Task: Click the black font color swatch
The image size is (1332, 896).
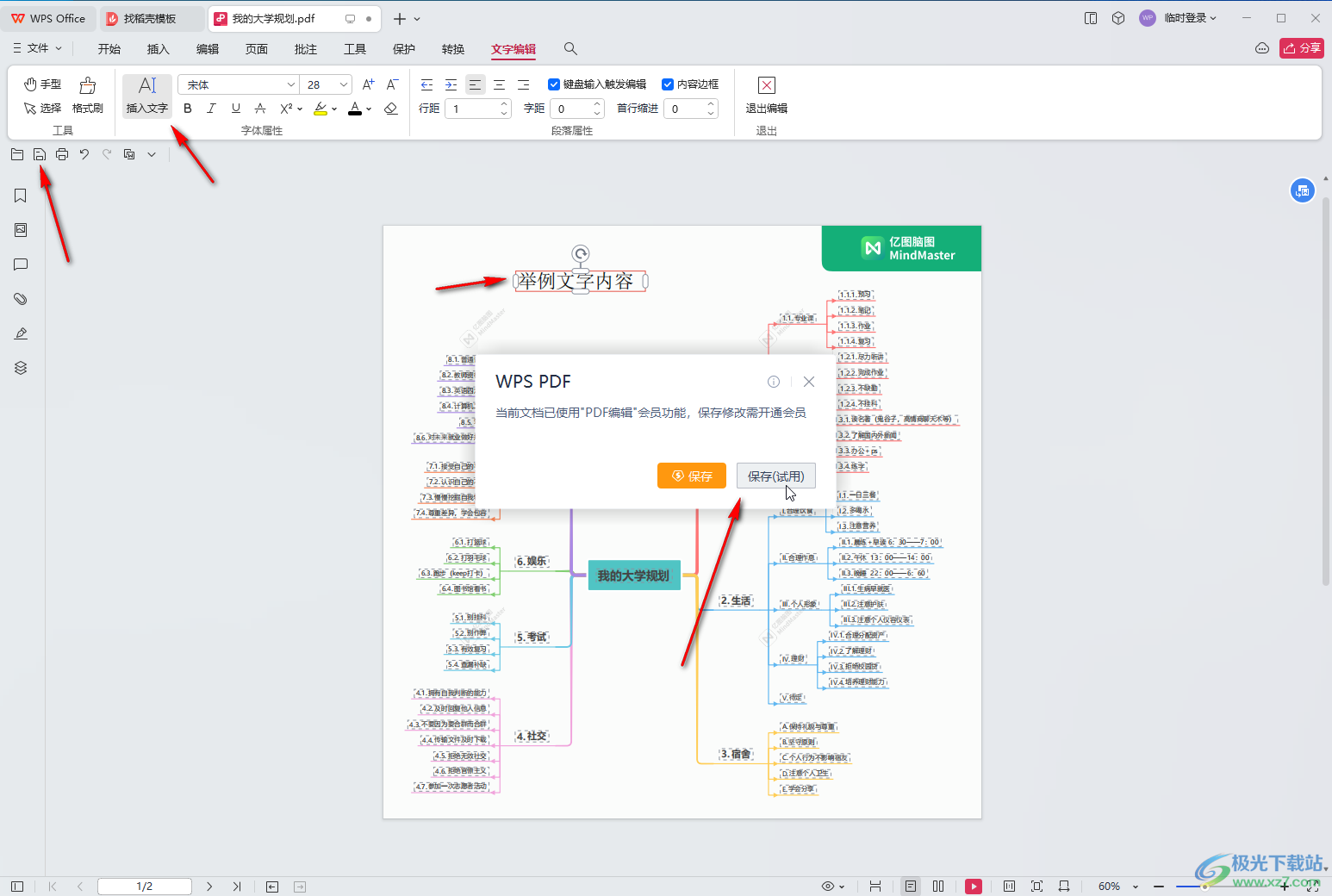Action: click(355, 109)
